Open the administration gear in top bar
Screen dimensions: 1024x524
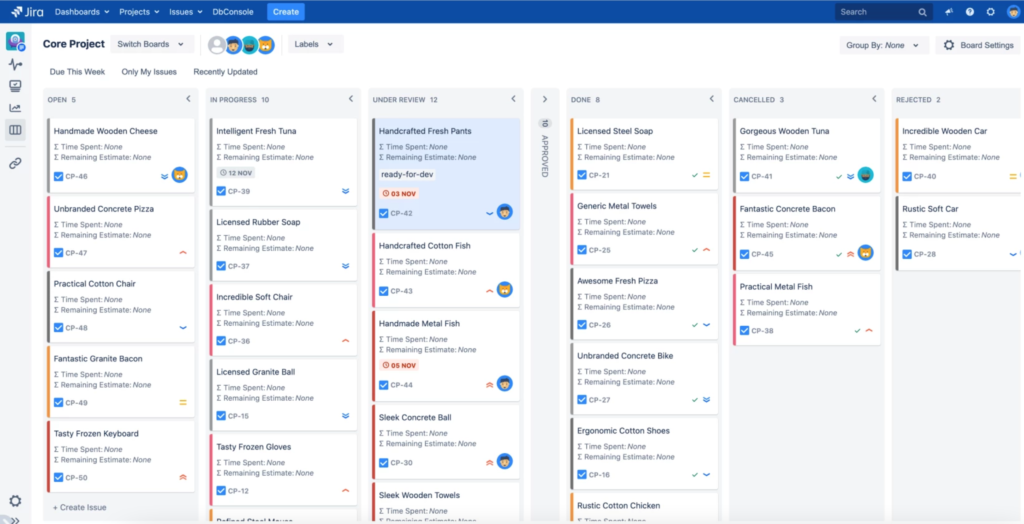click(x=991, y=12)
